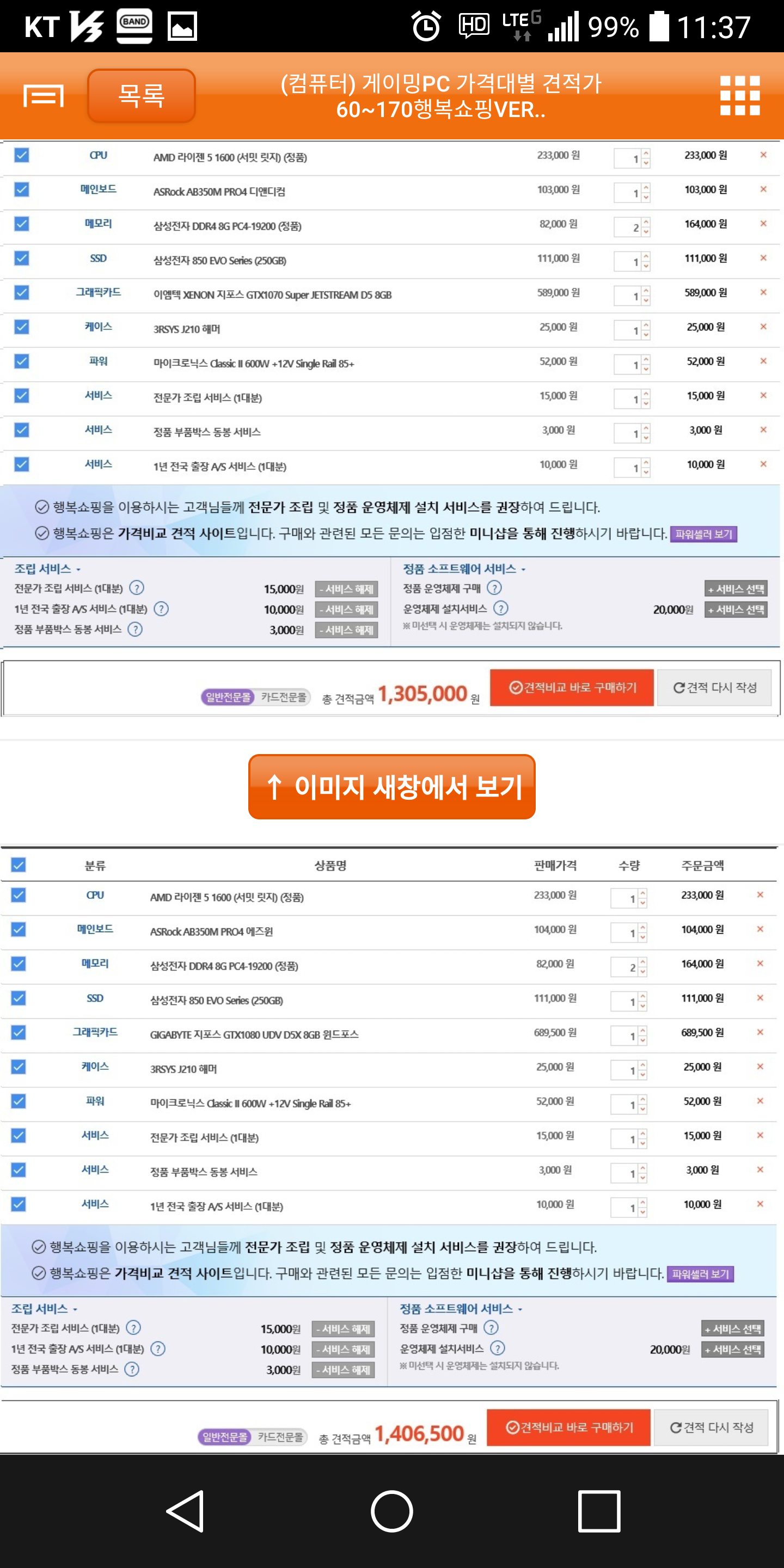
Task: Adjust quantity stepper for ASRock 에즈윈 motherboard row
Action: tap(643, 933)
